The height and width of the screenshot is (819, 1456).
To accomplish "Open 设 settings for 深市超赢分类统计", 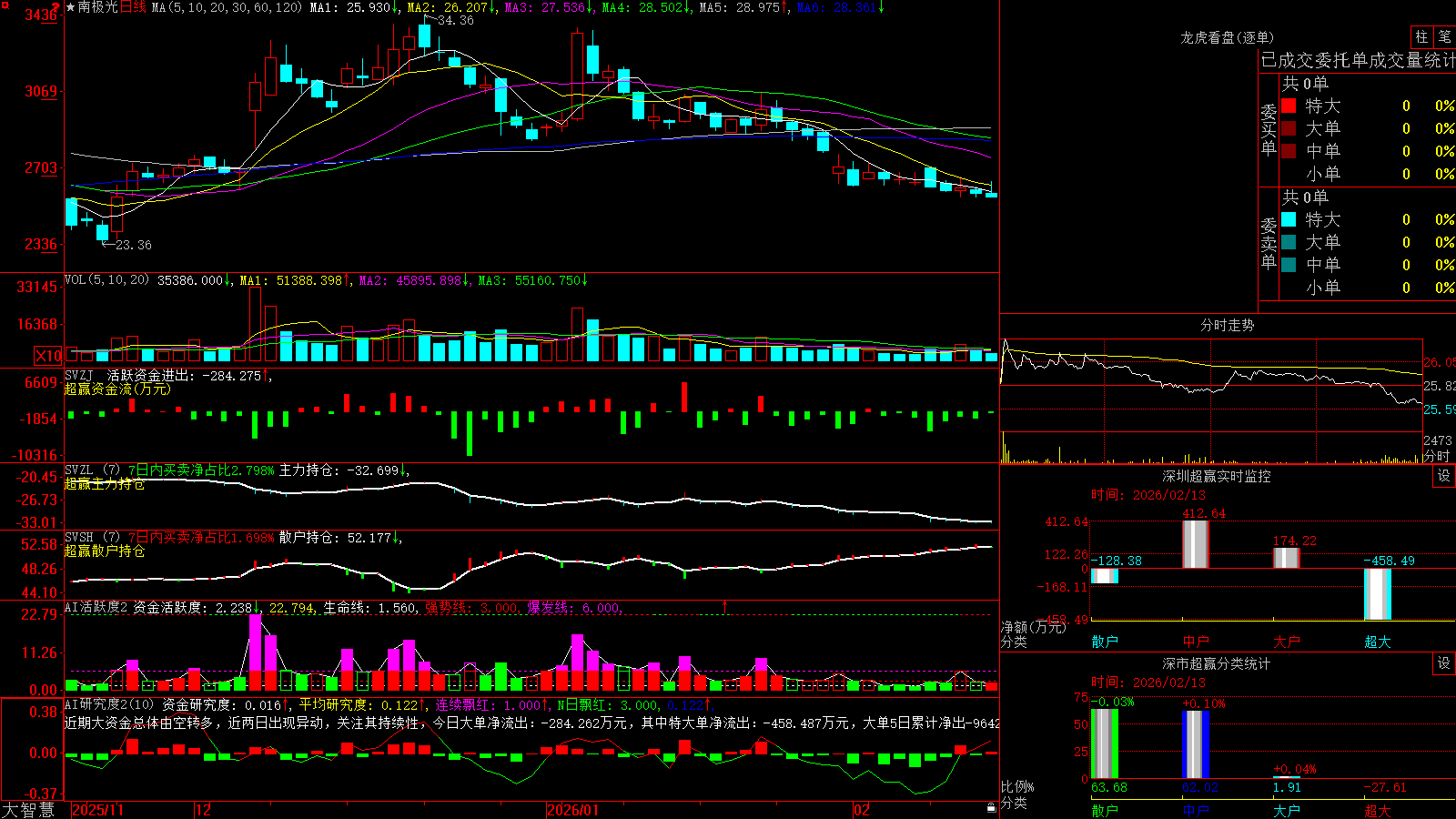I will [x=1444, y=663].
